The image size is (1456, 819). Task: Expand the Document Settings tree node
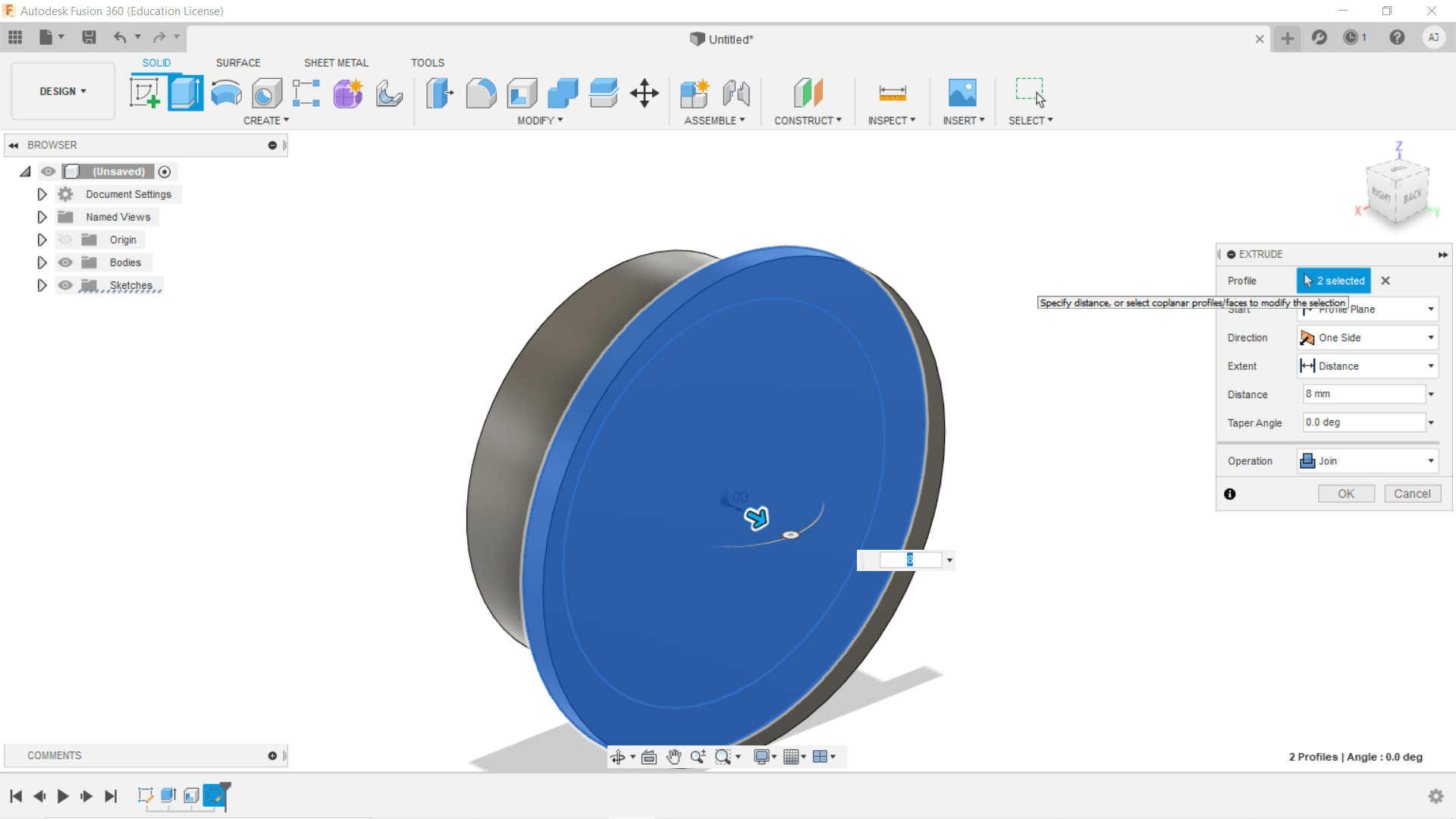[x=42, y=194]
